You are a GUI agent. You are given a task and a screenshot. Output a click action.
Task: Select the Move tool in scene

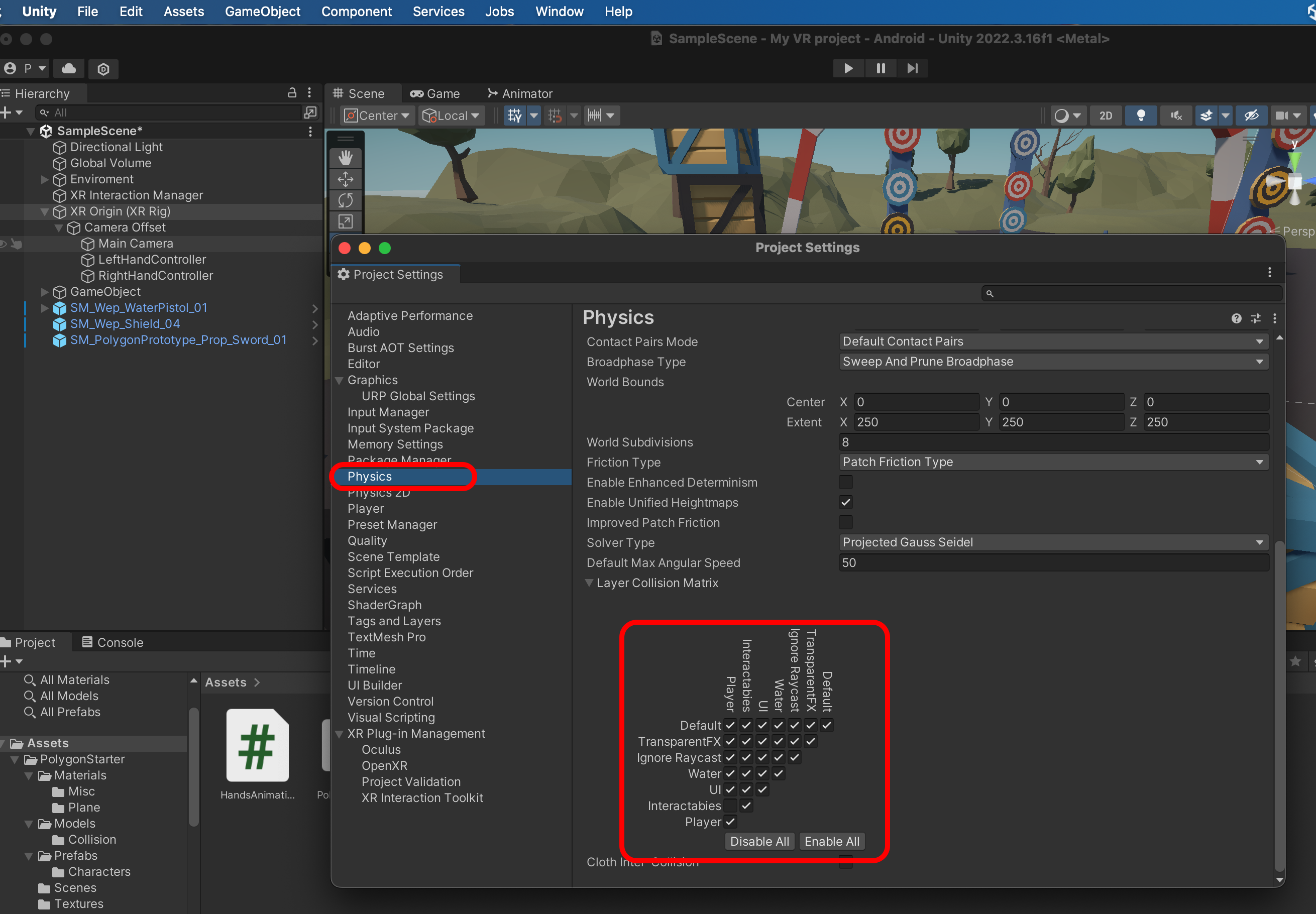click(x=345, y=180)
